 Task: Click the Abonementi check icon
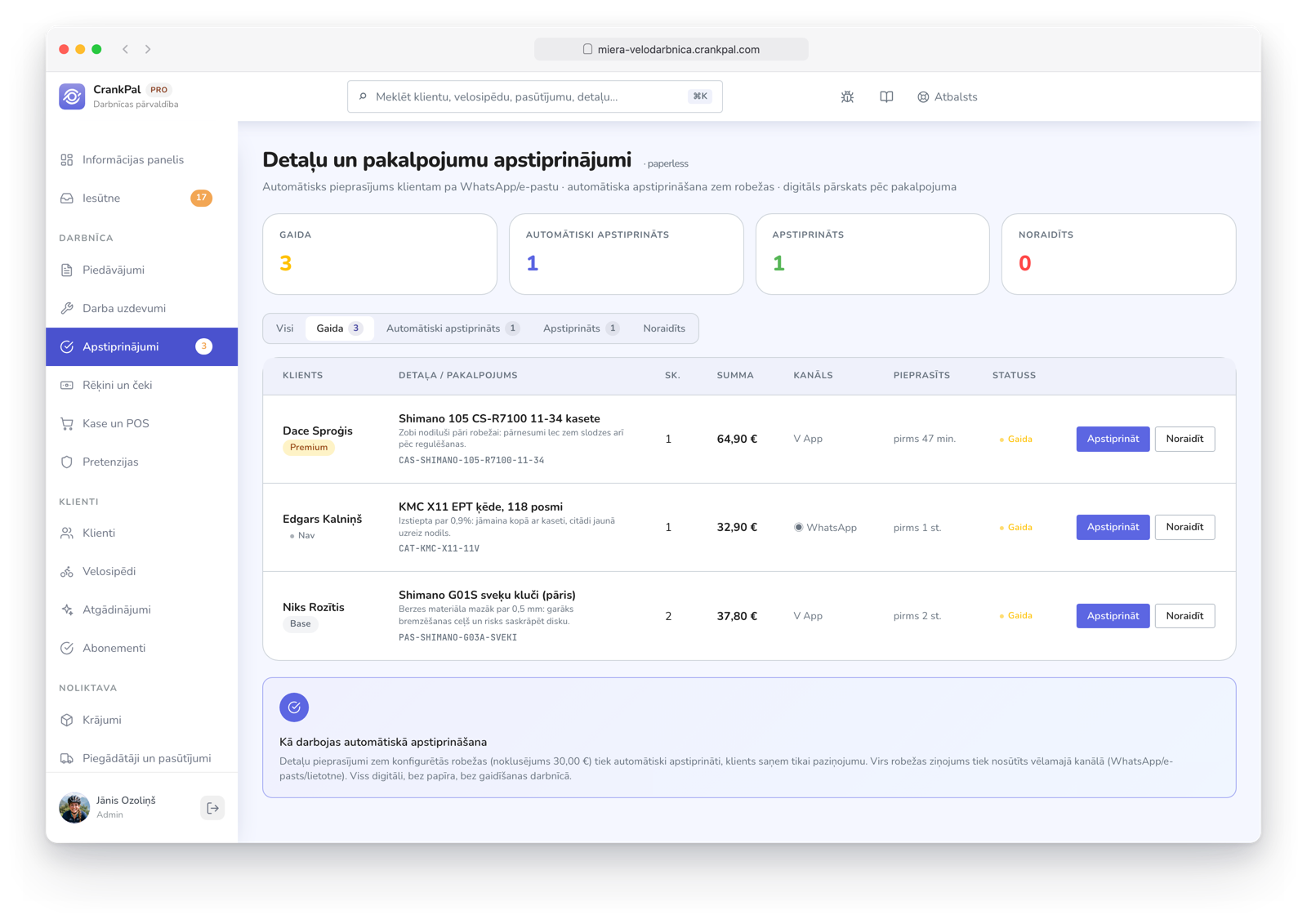tap(67, 649)
